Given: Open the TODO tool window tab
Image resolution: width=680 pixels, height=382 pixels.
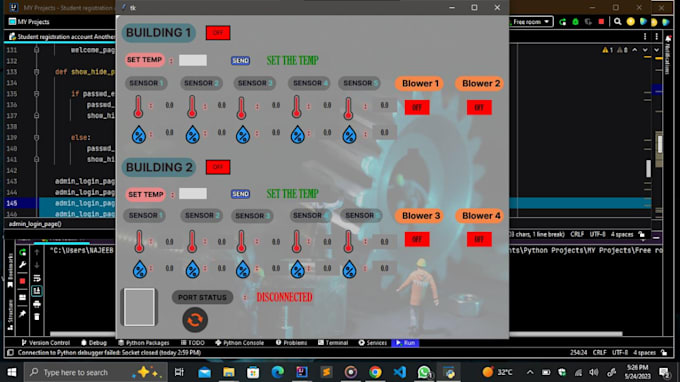Looking at the screenshot, I should coord(193,343).
